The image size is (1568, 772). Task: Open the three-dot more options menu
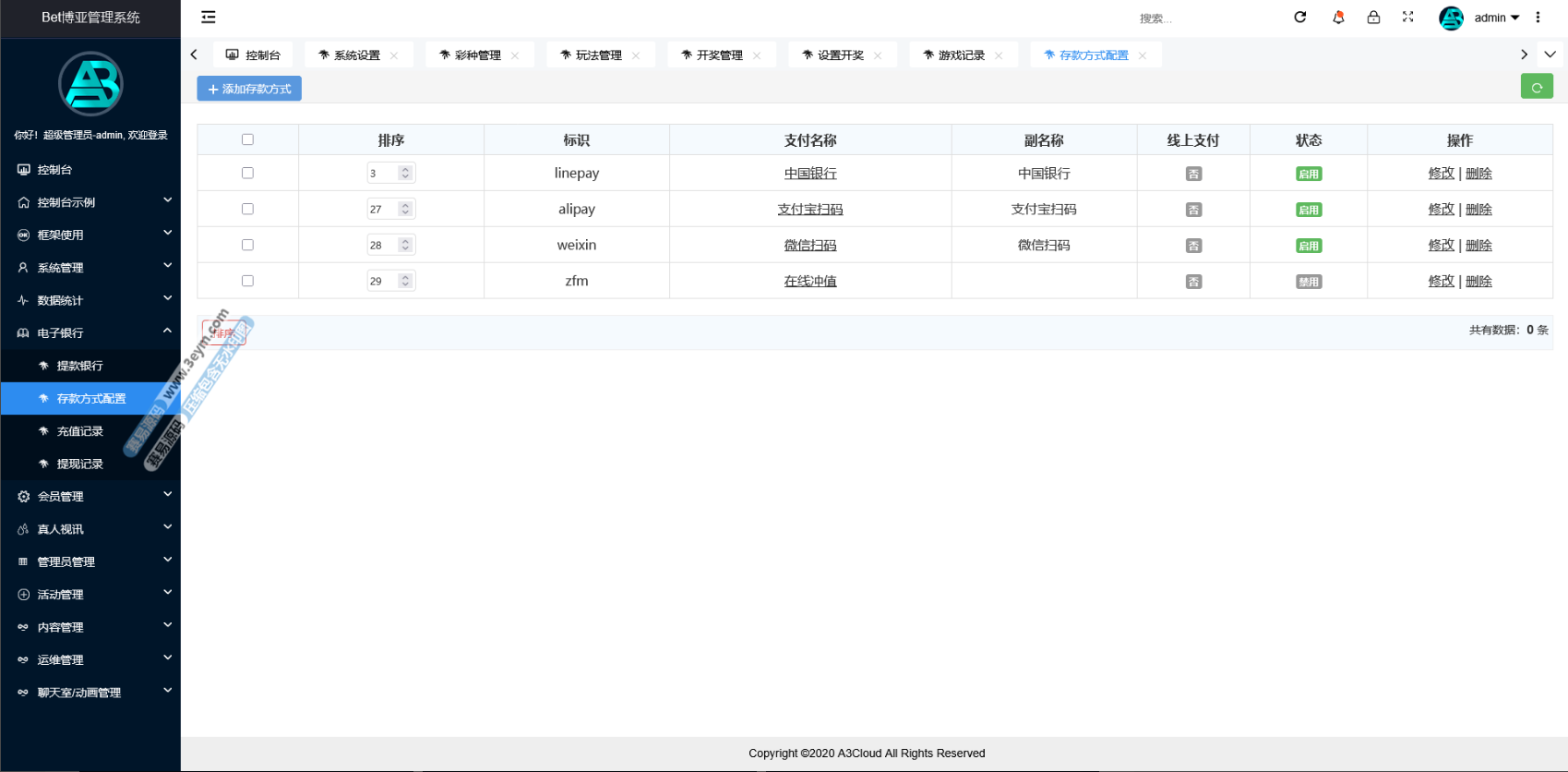point(1538,17)
